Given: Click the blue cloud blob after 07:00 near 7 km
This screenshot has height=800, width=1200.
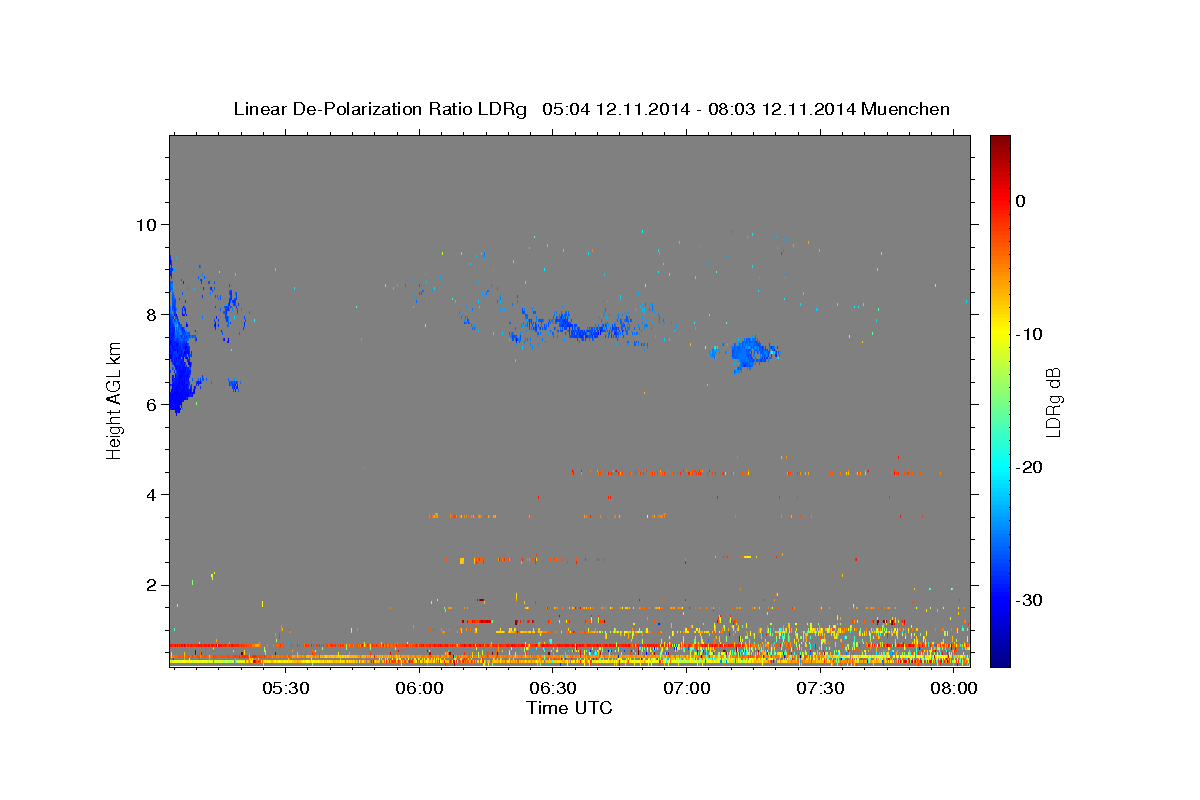Looking at the screenshot, I should click(x=748, y=352).
